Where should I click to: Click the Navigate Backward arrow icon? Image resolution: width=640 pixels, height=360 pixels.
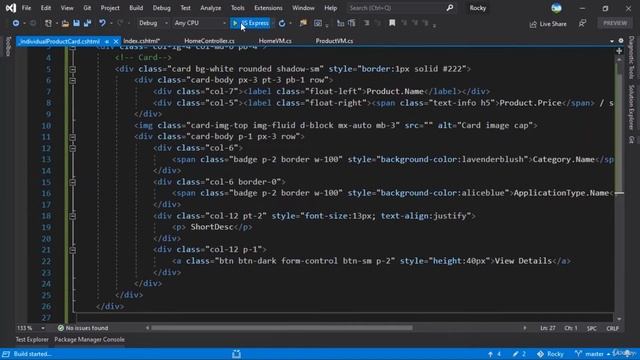tap(16, 23)
